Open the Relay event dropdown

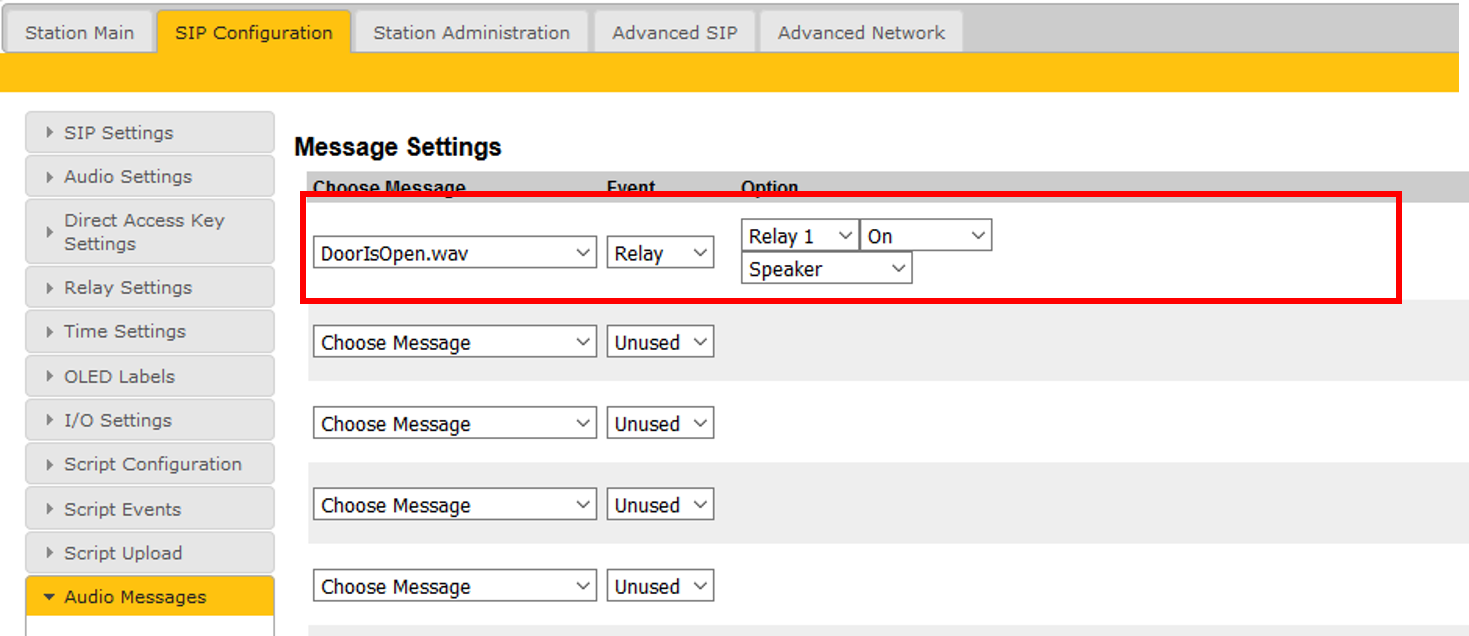point(660,253)
